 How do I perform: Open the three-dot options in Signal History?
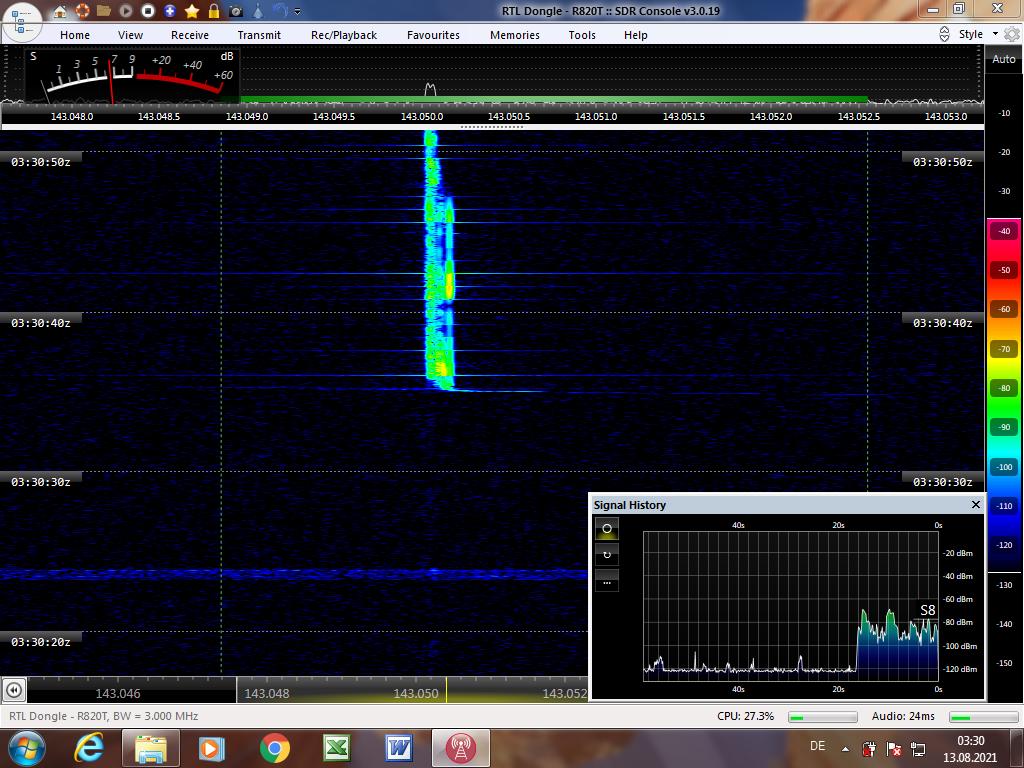(607, 582)
